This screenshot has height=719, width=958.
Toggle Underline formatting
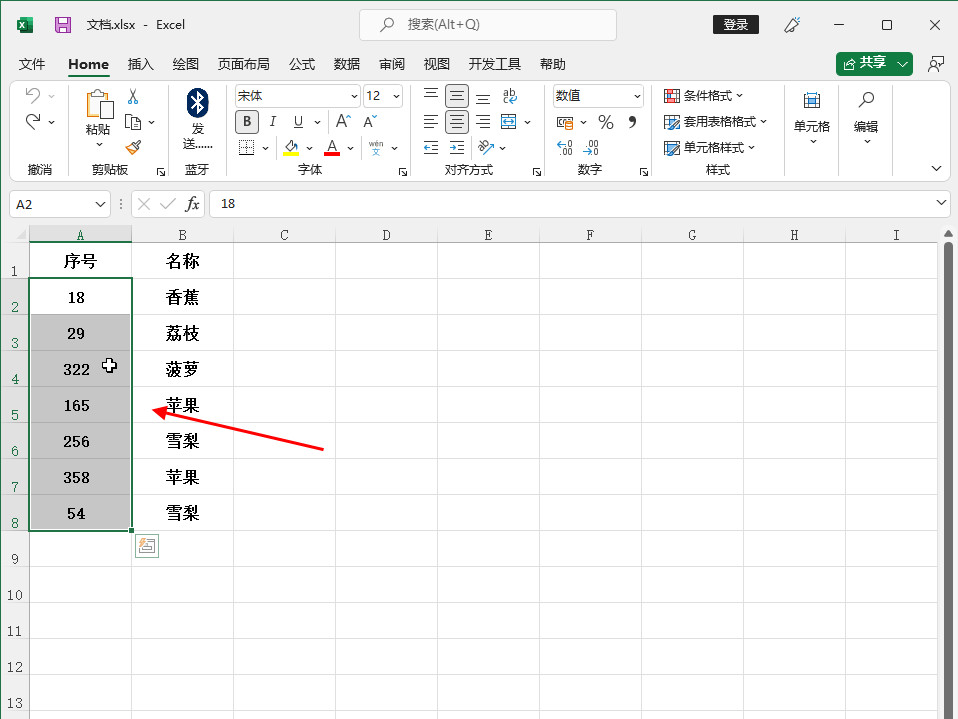298,122
